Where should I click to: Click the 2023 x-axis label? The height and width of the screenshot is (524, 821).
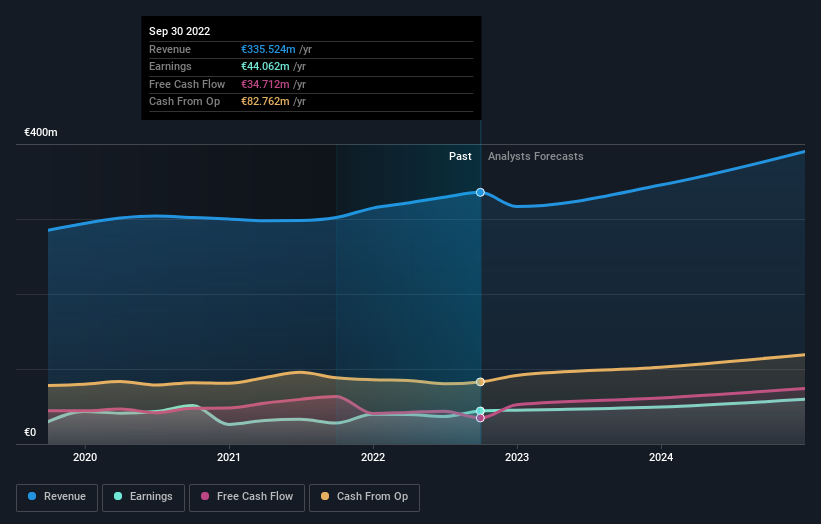tap(517, 457)
